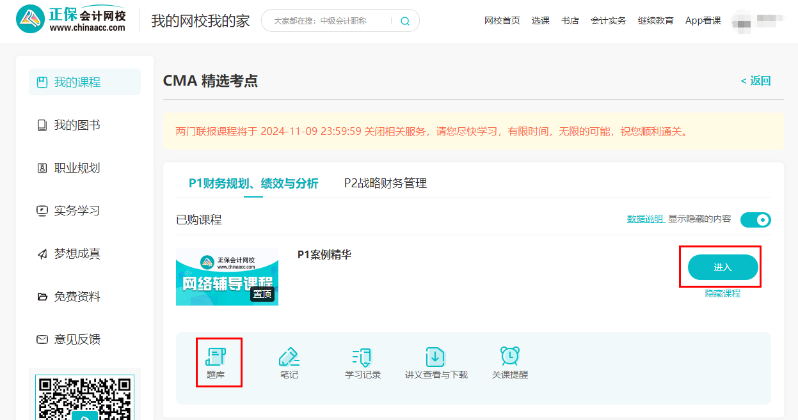Image resolution: width=798 pixels, height=420 pixels.
Task: Select the P1财务规划、绩效与分析 tab
Action: tap(253, 183)
